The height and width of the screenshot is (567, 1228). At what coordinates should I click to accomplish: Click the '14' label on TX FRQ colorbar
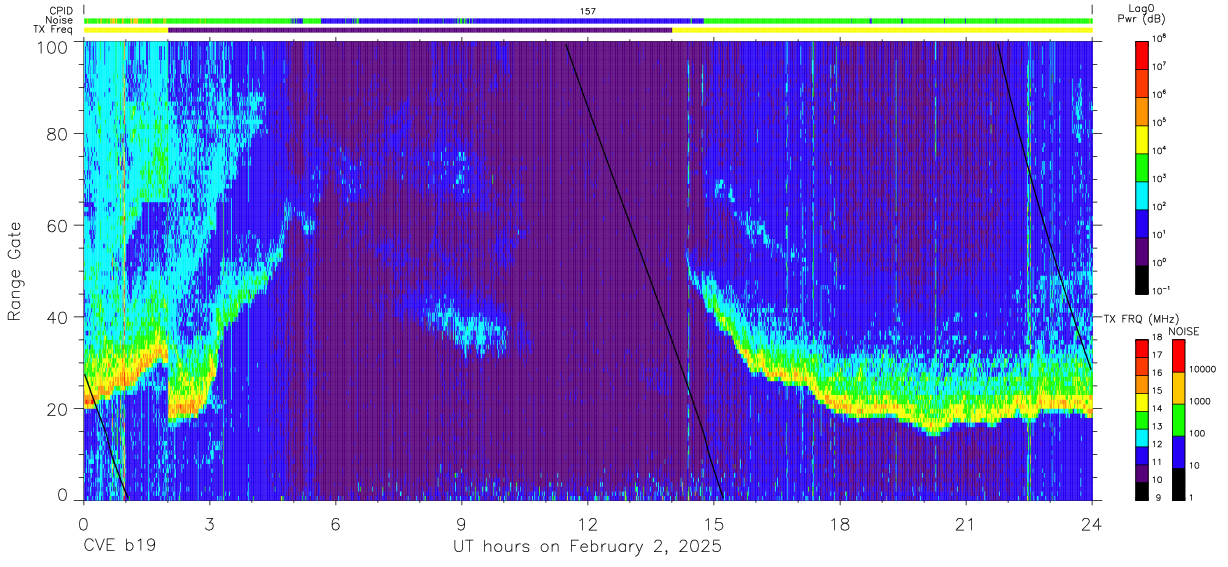click(x=1157, y=408)
